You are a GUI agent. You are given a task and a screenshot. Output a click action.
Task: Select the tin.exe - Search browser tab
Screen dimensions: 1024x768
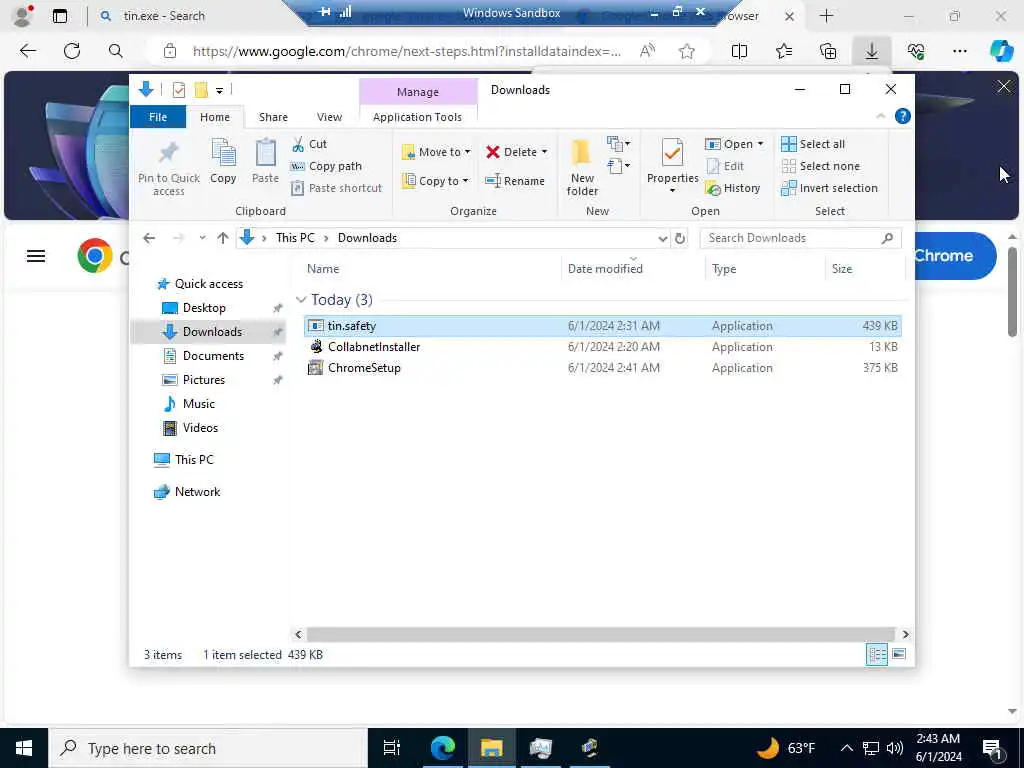pyautogui.click(x=163, y=16)
